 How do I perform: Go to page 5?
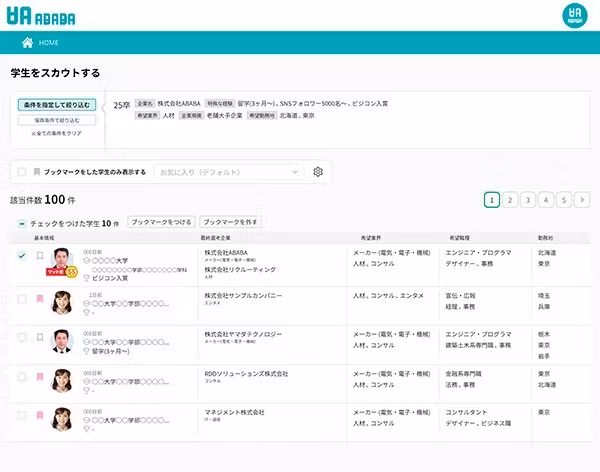click(564, 200)
